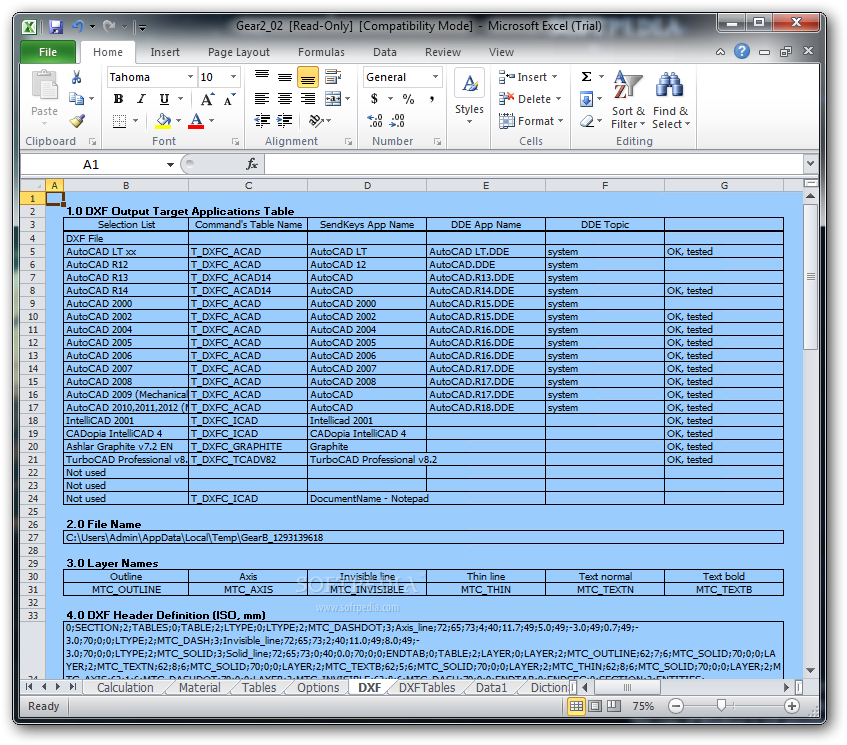Switch to the Page Layout tab
The width and height of the screenshot is (847, 745).
[239, 52]
